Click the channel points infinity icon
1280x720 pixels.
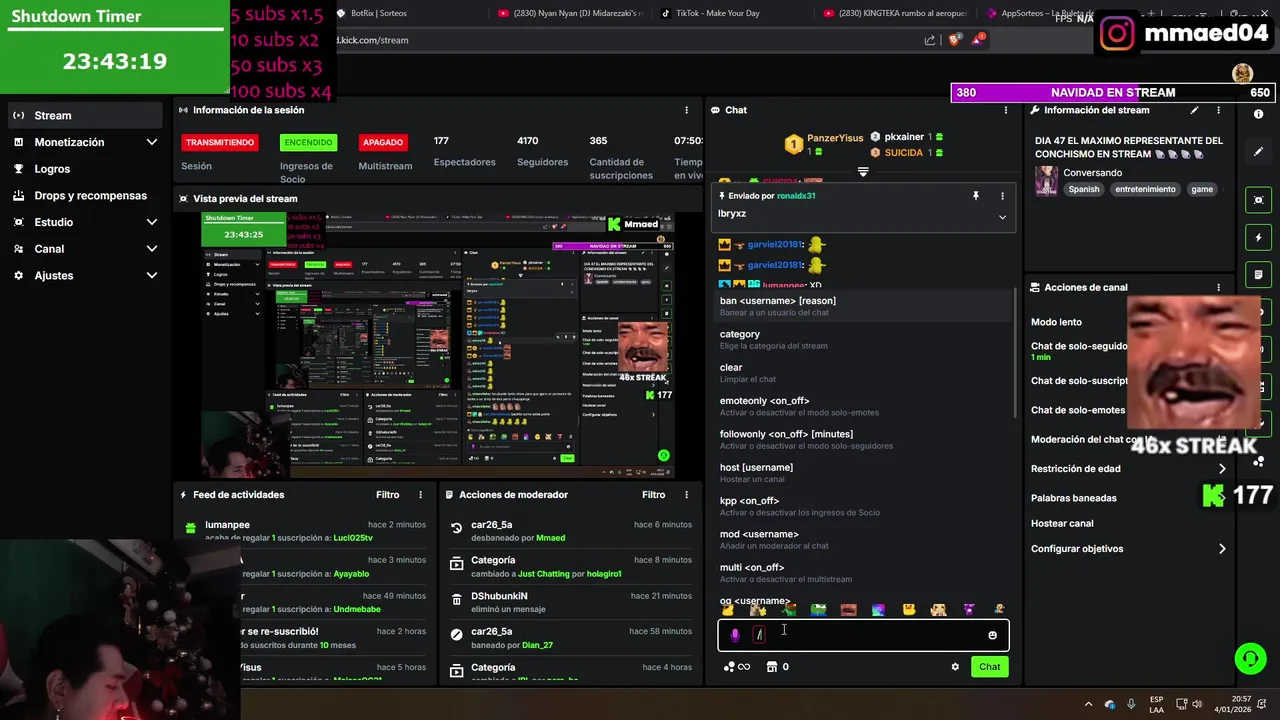[x=737, y=667]
